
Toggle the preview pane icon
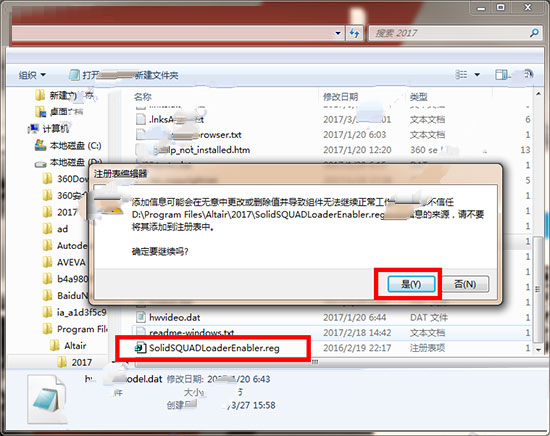pos(501,74)
